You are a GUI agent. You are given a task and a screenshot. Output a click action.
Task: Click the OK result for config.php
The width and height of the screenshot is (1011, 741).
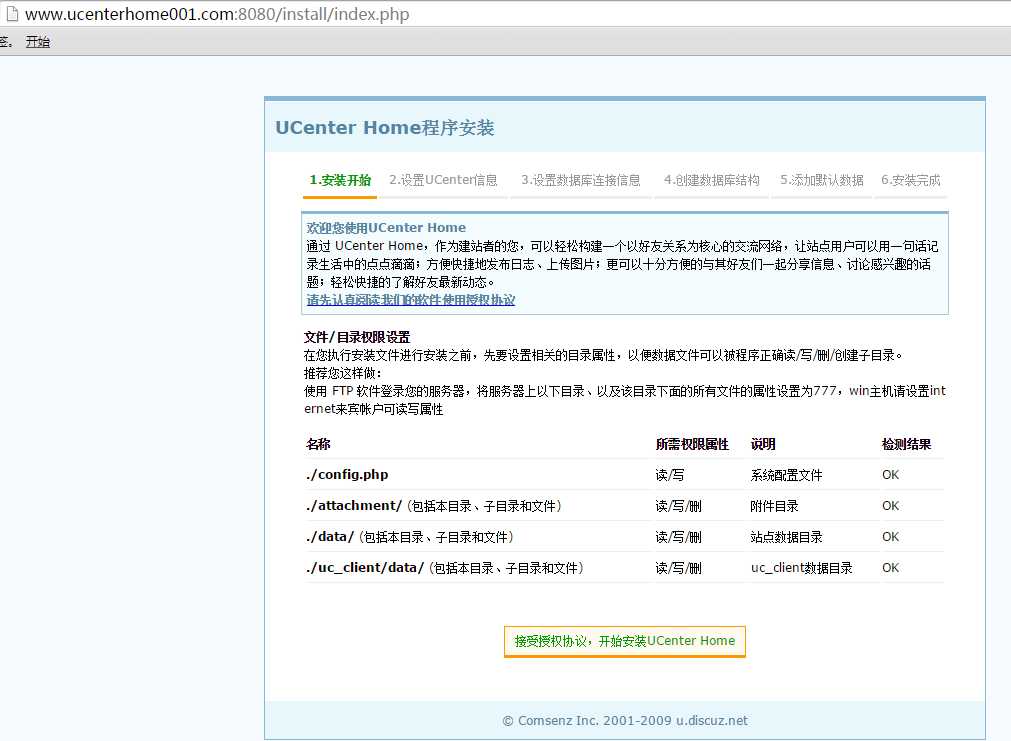click(890, 475)
